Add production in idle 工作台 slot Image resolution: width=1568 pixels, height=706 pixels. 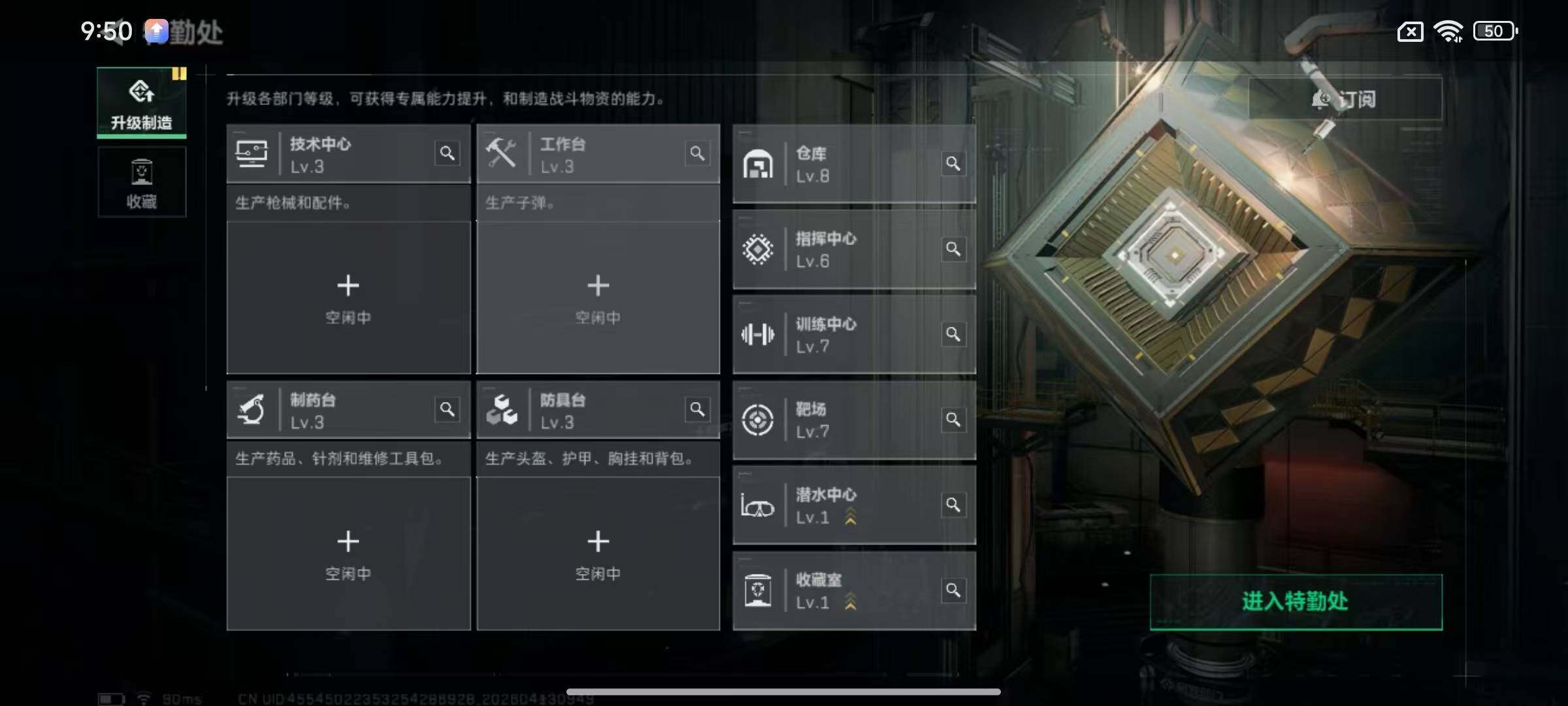click(598, 297)
